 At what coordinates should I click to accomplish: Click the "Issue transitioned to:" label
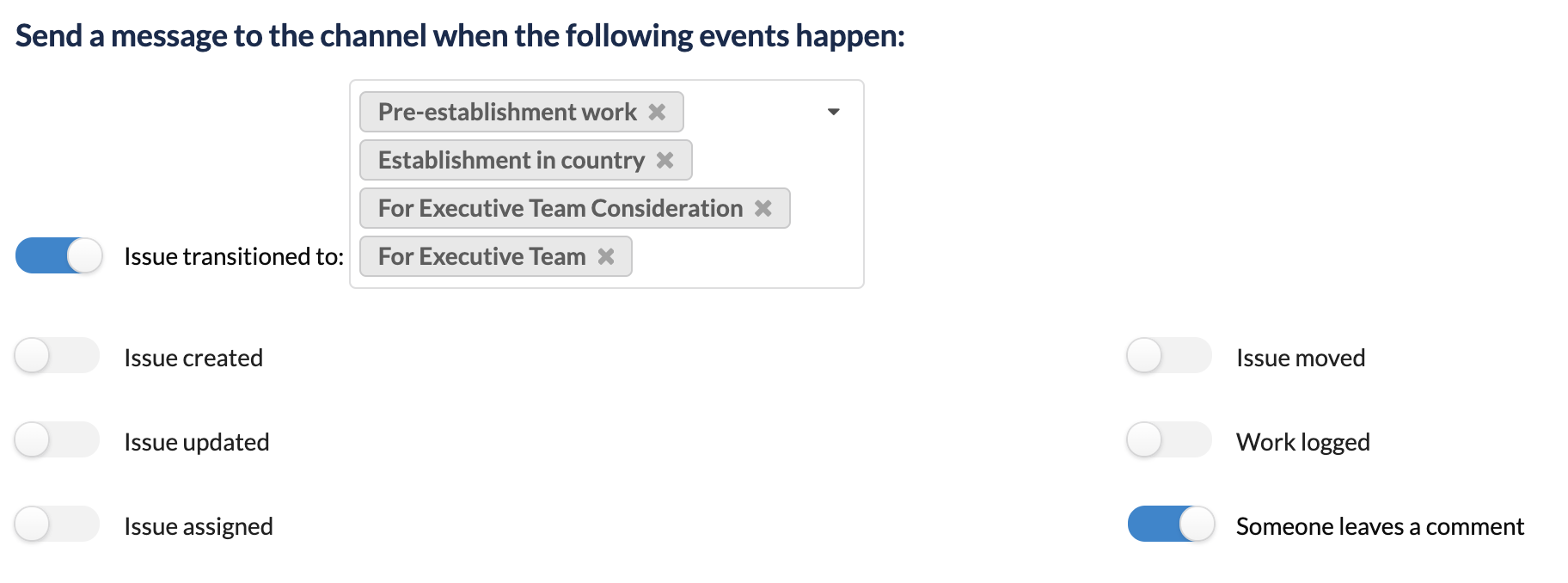(232, 255)
